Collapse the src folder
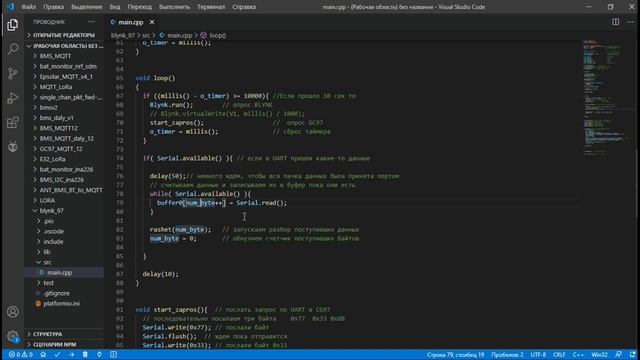This screenshot has height=360, width=640. (47, 262)
